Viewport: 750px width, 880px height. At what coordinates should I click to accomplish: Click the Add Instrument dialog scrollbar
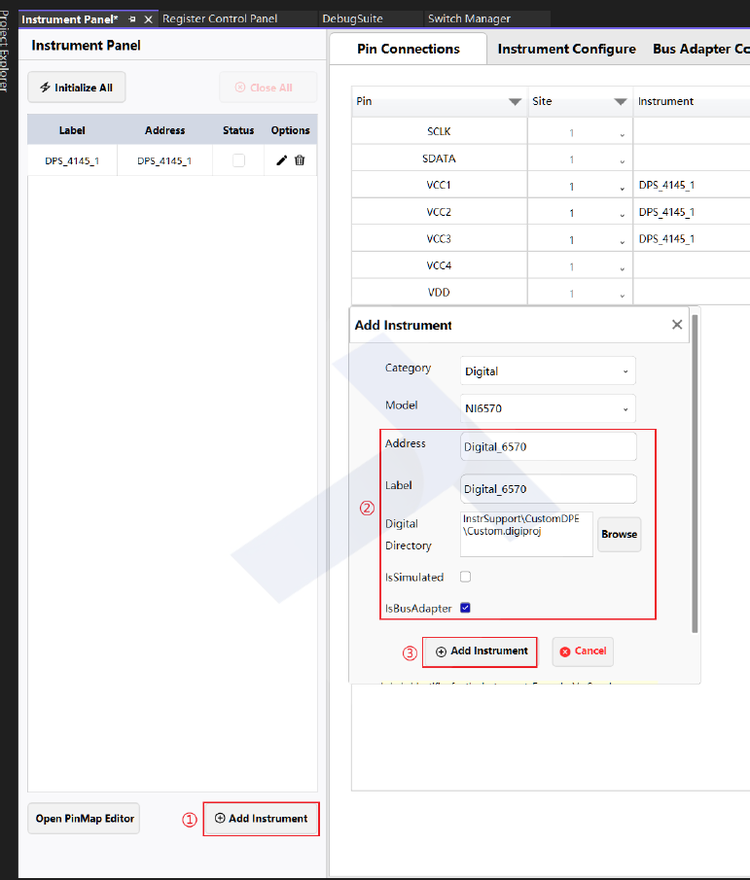click(695, 470)
